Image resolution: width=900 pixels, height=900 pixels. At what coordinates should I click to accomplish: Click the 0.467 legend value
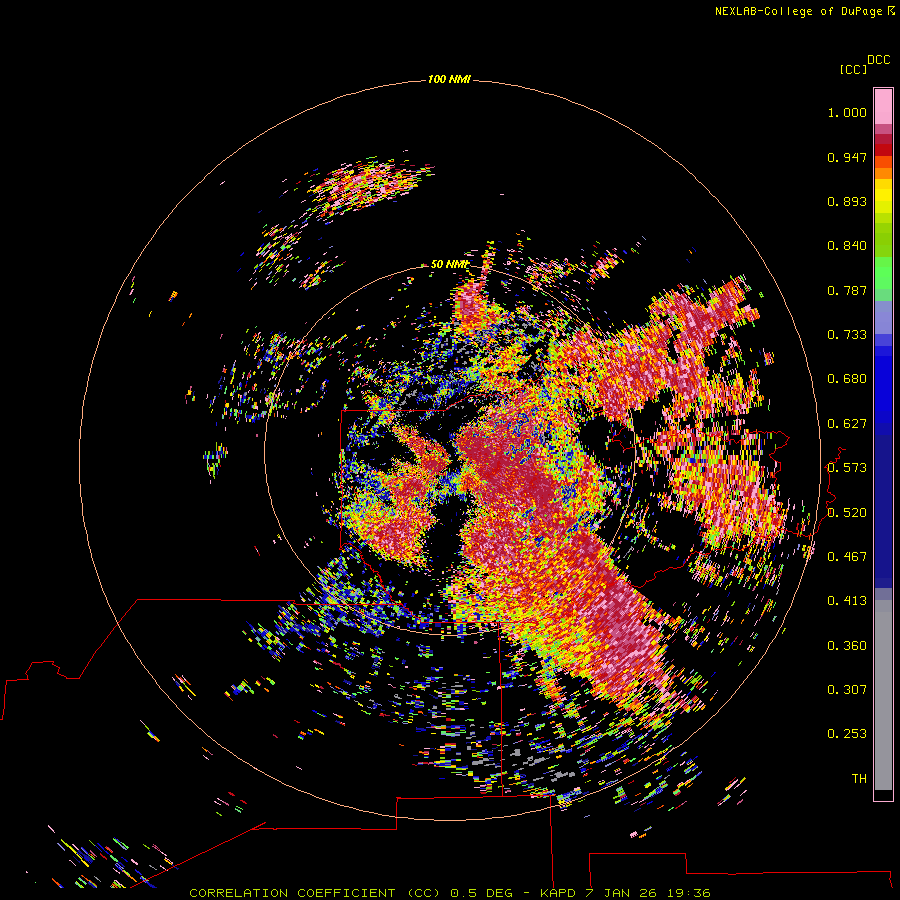point(847,556)
